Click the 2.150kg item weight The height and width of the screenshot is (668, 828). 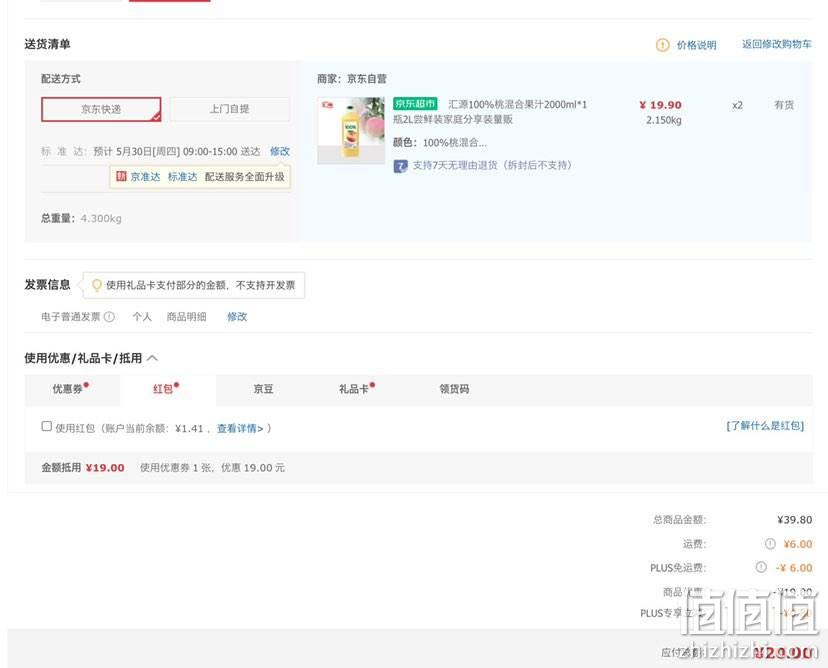point(664,120)
